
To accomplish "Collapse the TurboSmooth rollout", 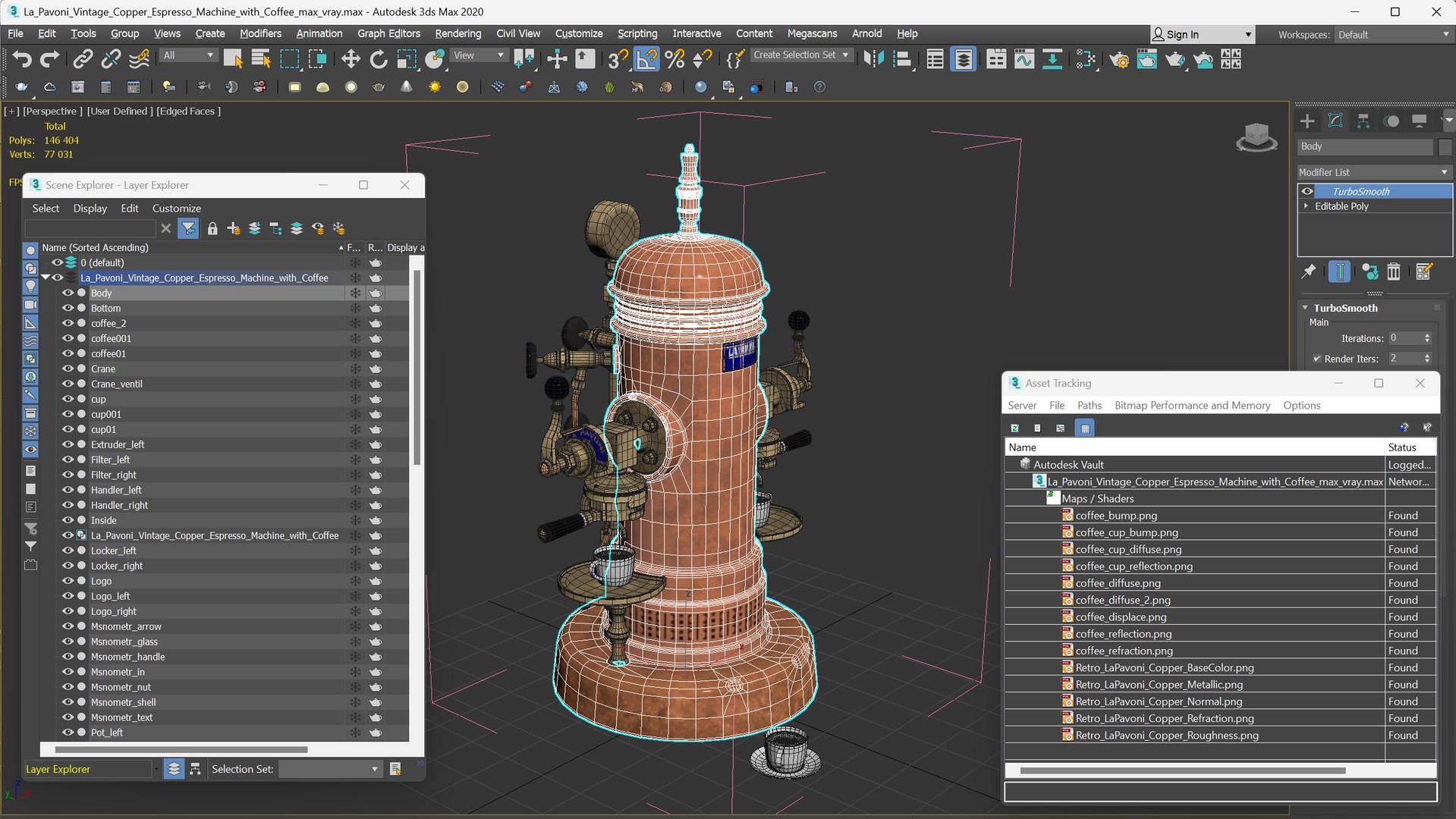I will [1306, 308].
